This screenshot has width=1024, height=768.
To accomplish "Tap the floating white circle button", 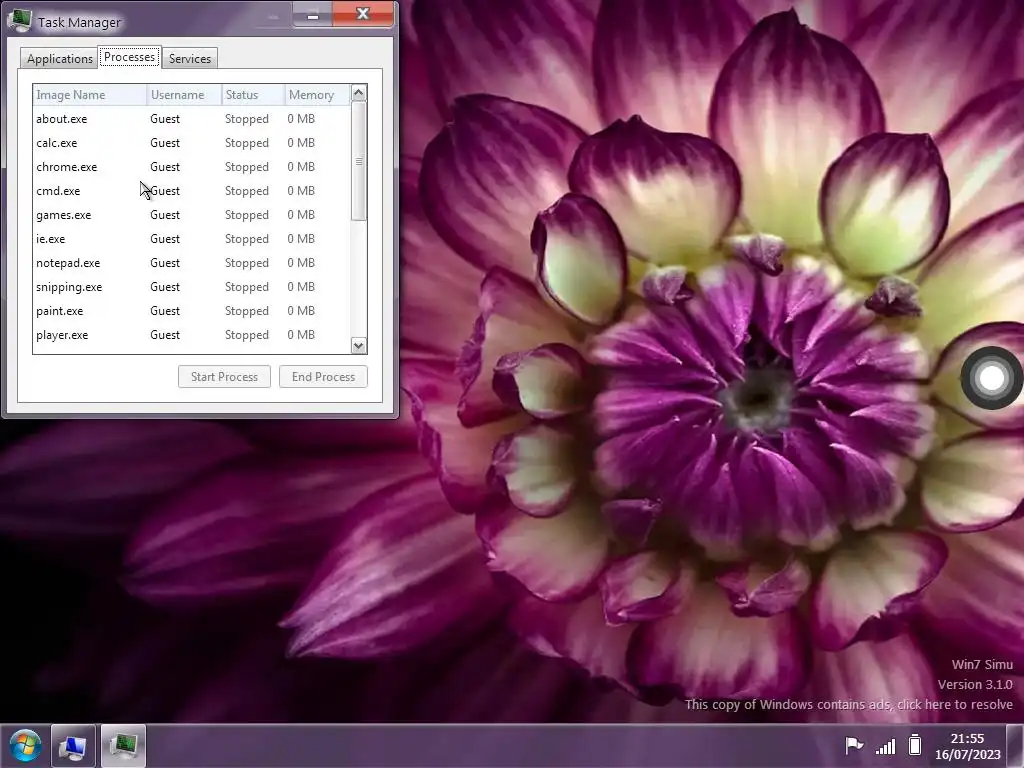I will 991,377.
